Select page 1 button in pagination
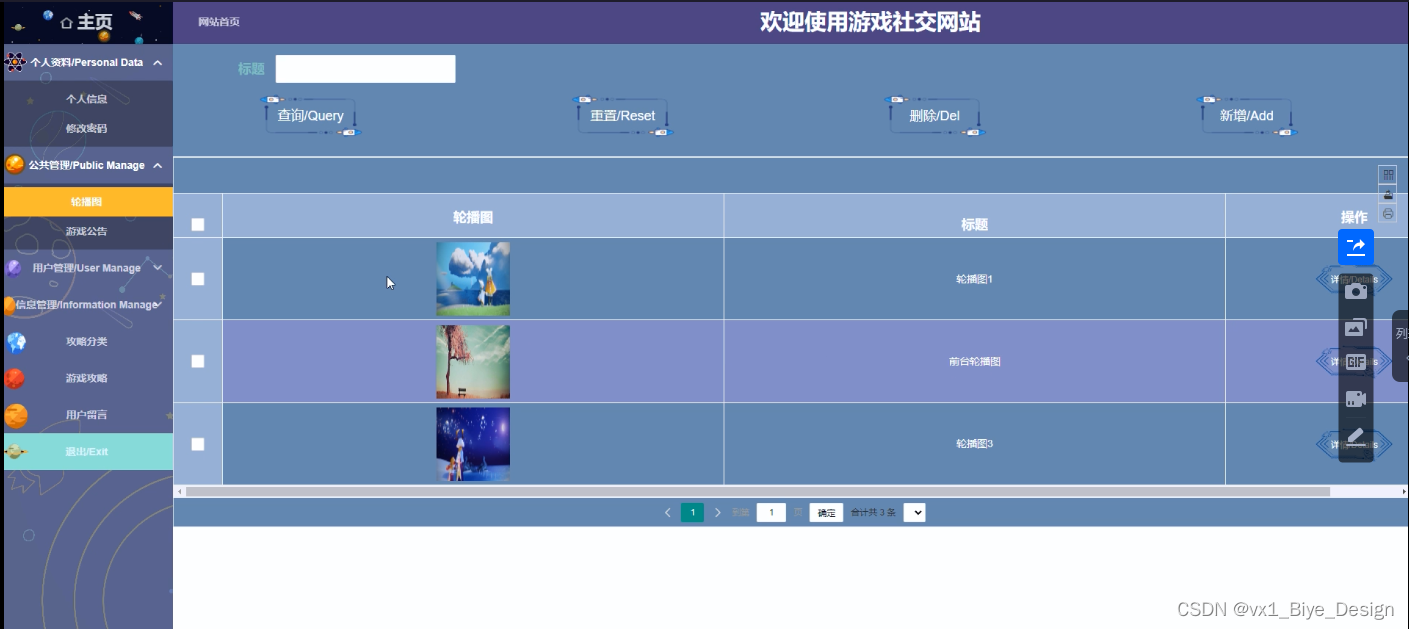Image resolution: width=1409 pixels, height=629 pixels. point(692,513)
